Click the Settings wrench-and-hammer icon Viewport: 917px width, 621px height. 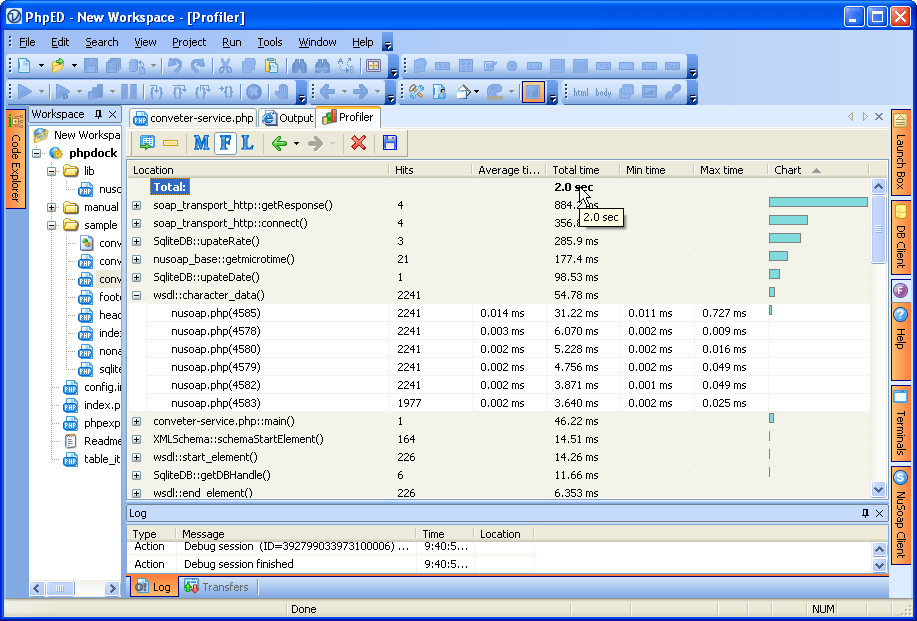416,91
